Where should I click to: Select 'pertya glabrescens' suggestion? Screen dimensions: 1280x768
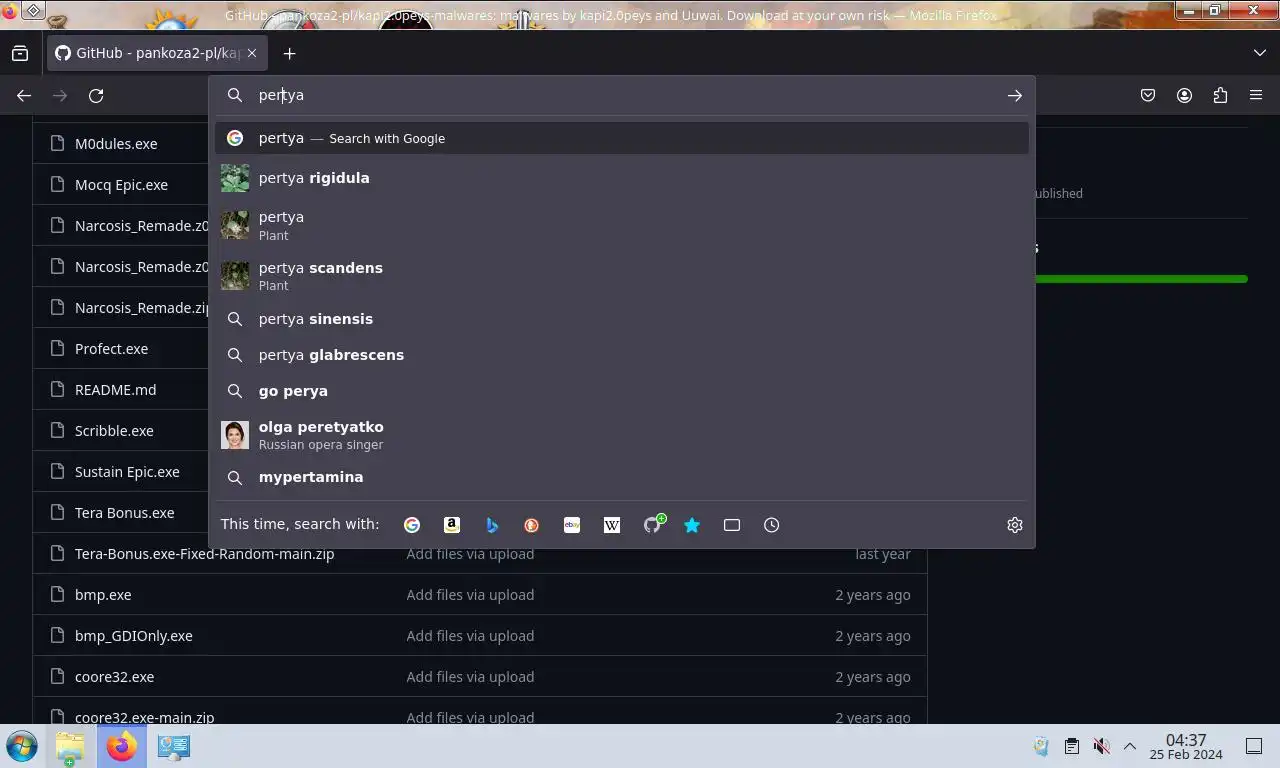[x=622, y=355]
